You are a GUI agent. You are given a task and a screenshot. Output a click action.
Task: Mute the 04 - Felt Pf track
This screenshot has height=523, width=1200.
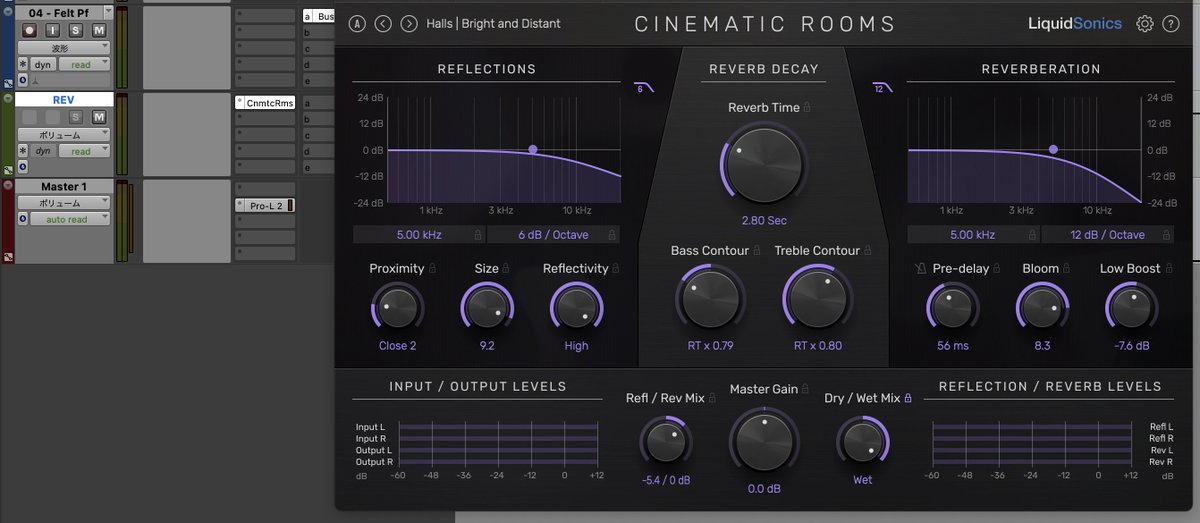pos(99,31)
